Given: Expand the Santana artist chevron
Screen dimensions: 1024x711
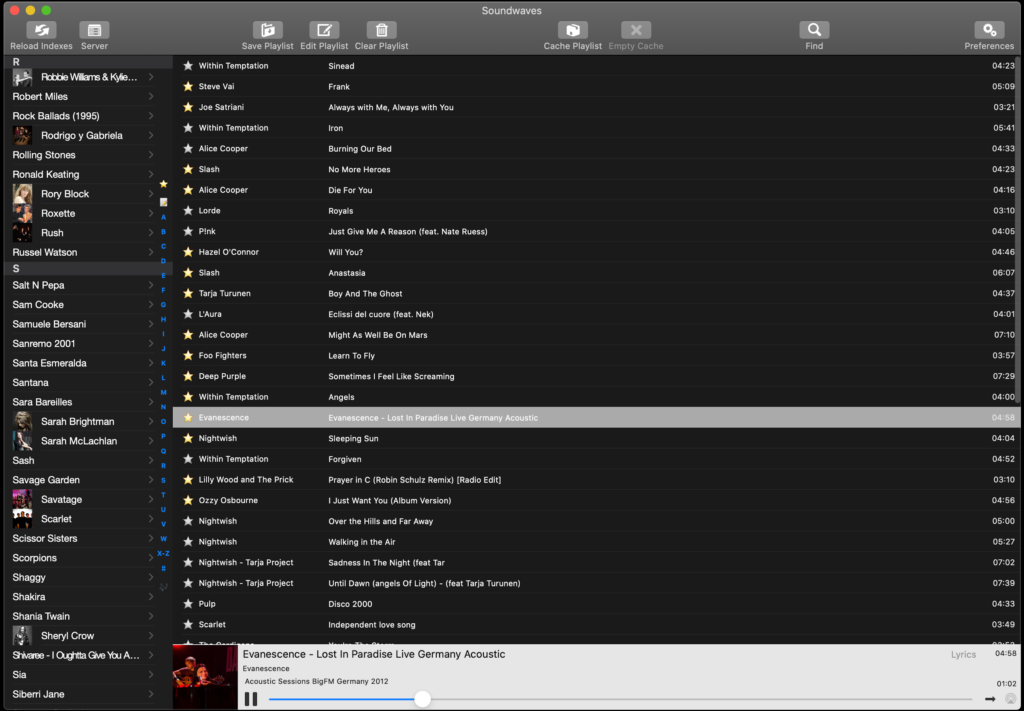Looking at the screenshot, I should coord(151,383).
